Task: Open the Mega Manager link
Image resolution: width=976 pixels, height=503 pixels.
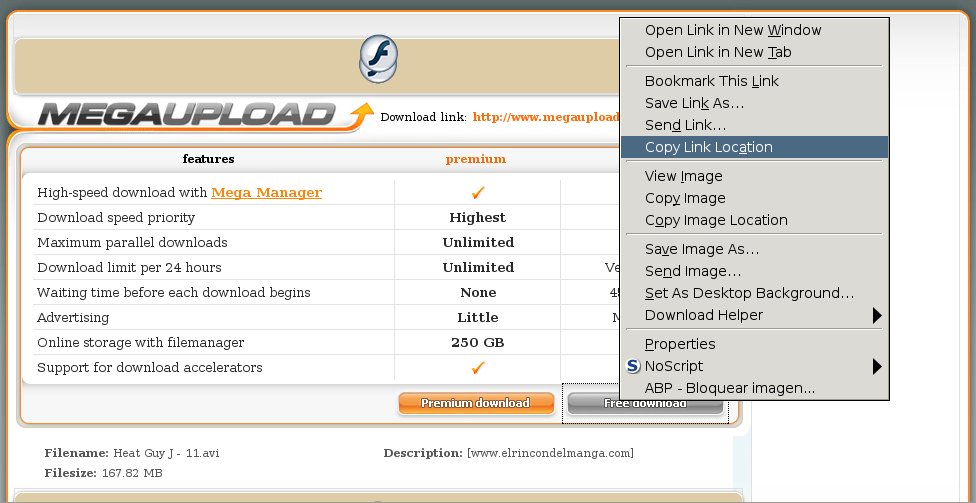Action: (266, 193)
